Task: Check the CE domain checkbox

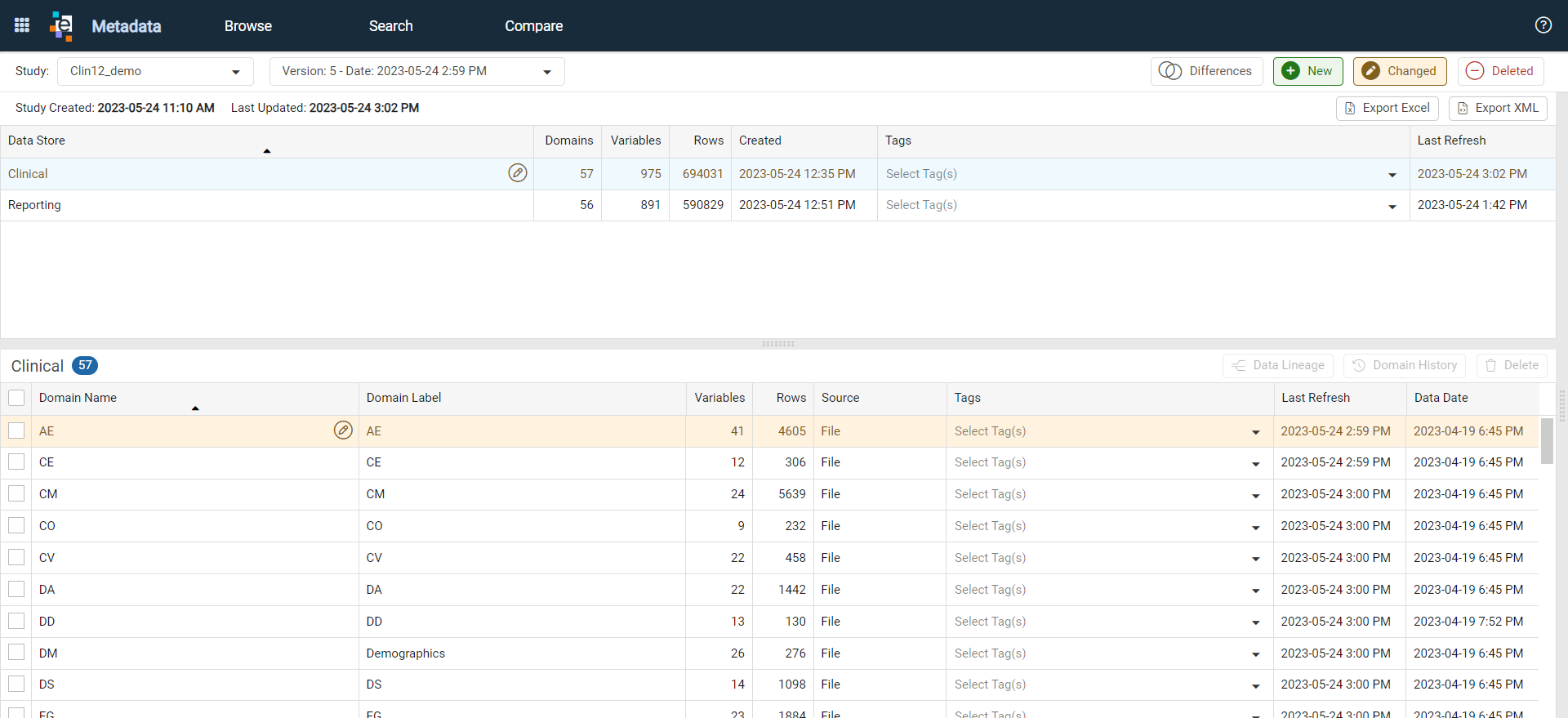Action: point(16,462)
